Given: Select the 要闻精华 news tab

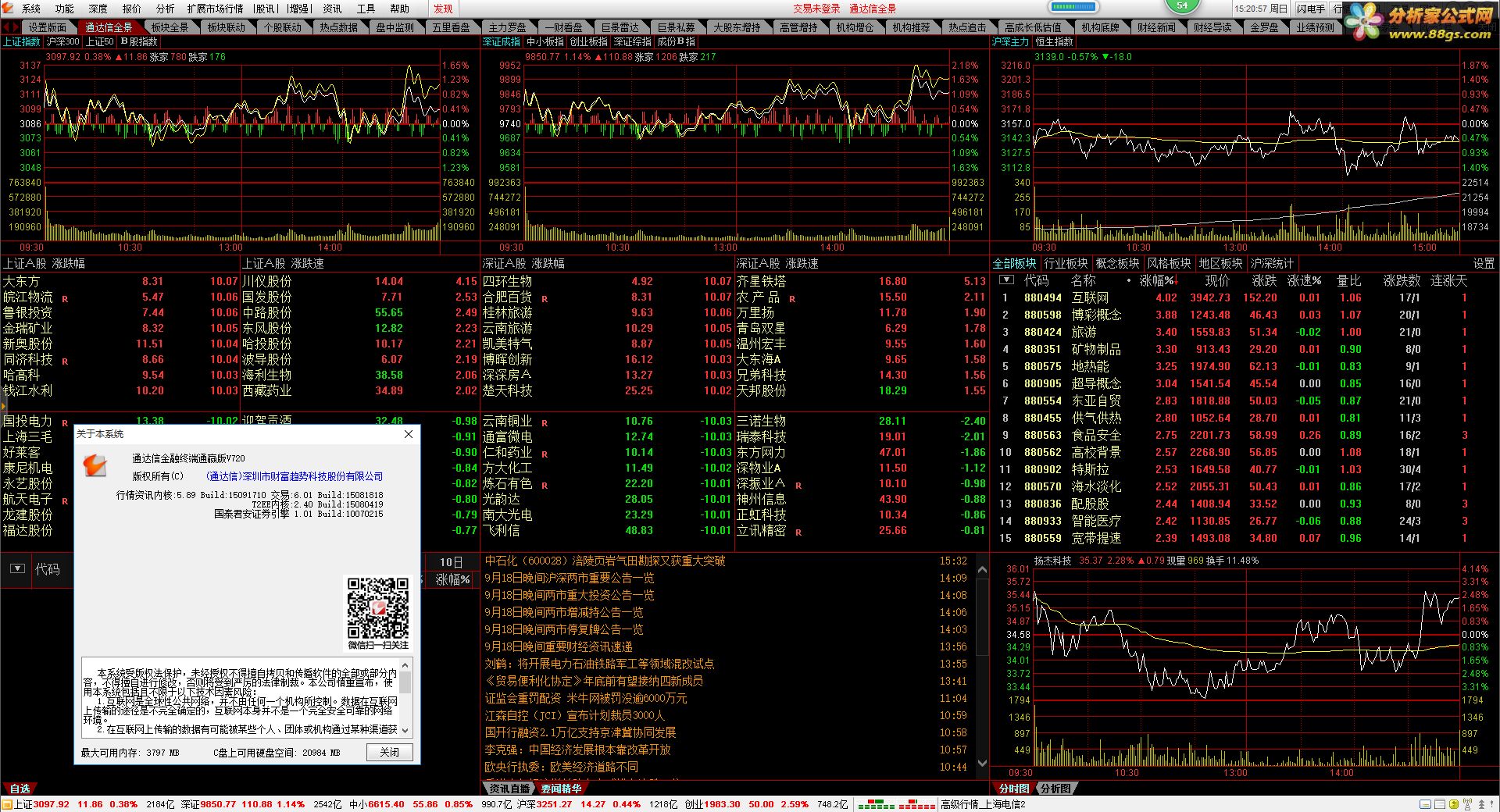Looking at the screenshot, I should click(561, 789).
